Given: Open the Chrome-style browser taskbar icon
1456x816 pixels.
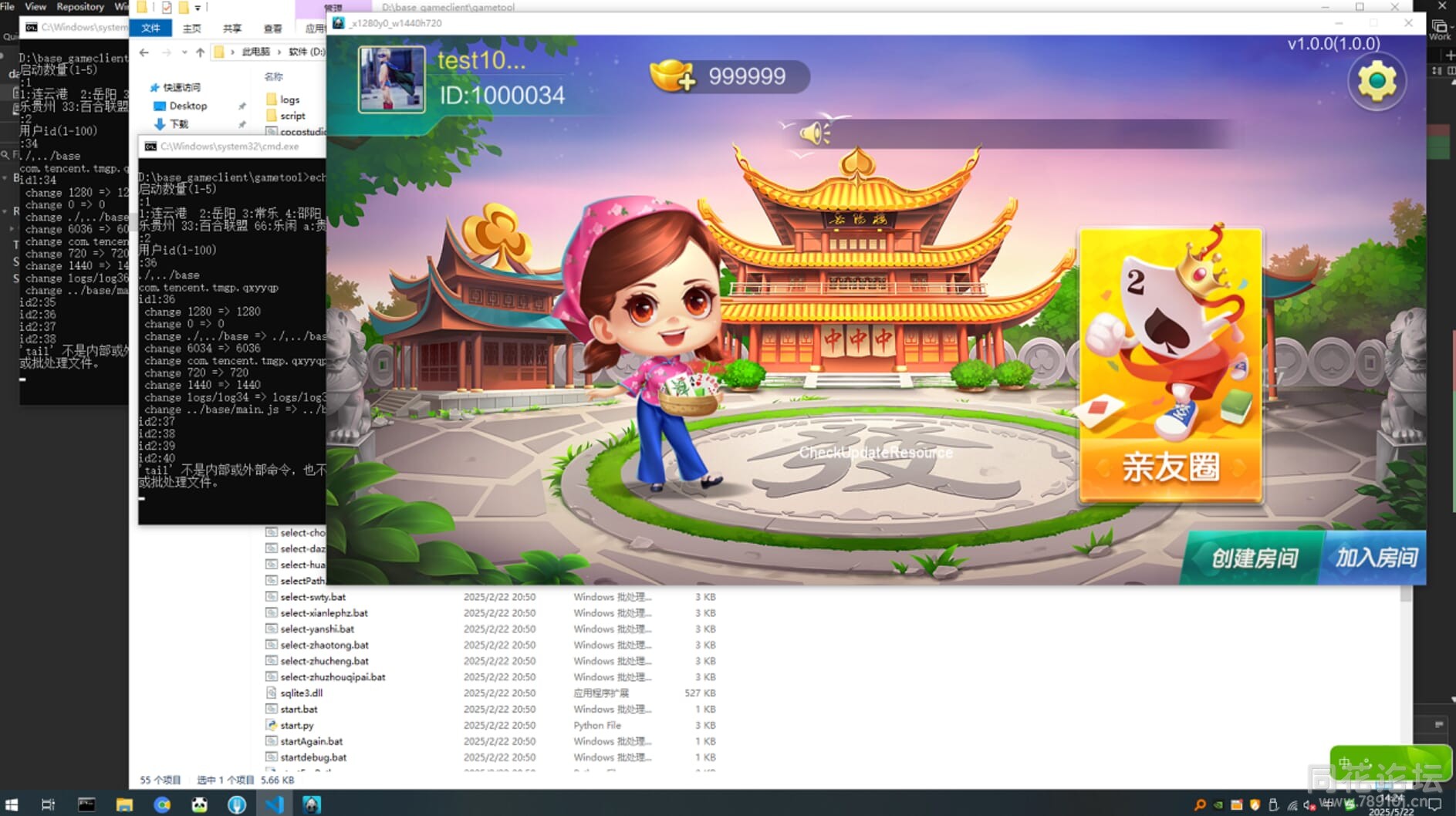Looking at the screenshot, I should (x=162, y=804).
